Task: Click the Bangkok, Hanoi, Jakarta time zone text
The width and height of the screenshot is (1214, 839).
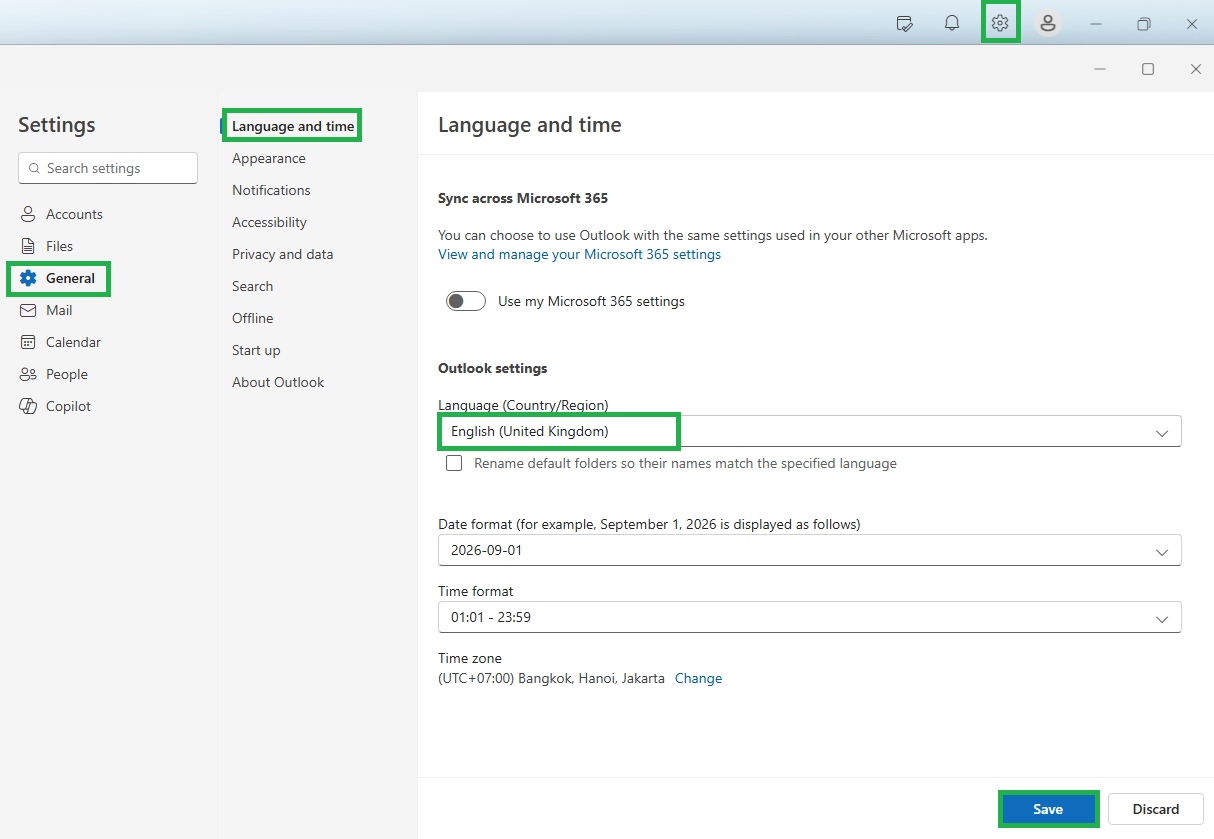Action: 551,678
